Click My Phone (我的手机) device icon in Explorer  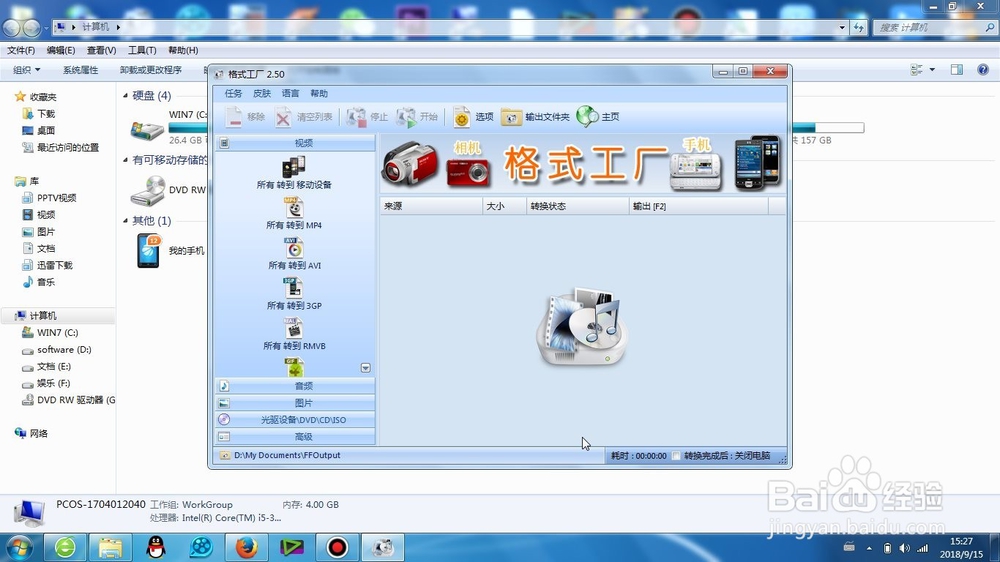pyautogui.click(x=149, y=250)
